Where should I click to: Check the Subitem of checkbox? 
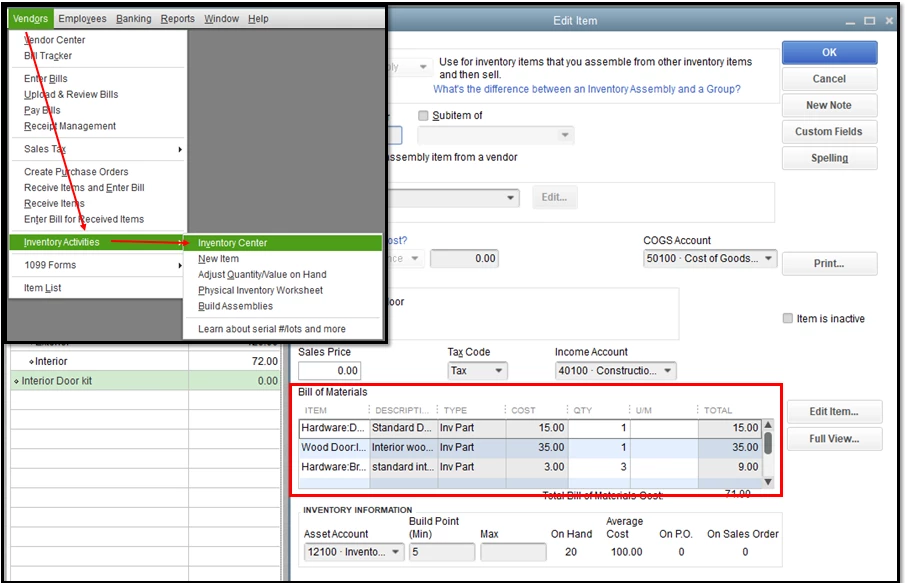[423, 115]
